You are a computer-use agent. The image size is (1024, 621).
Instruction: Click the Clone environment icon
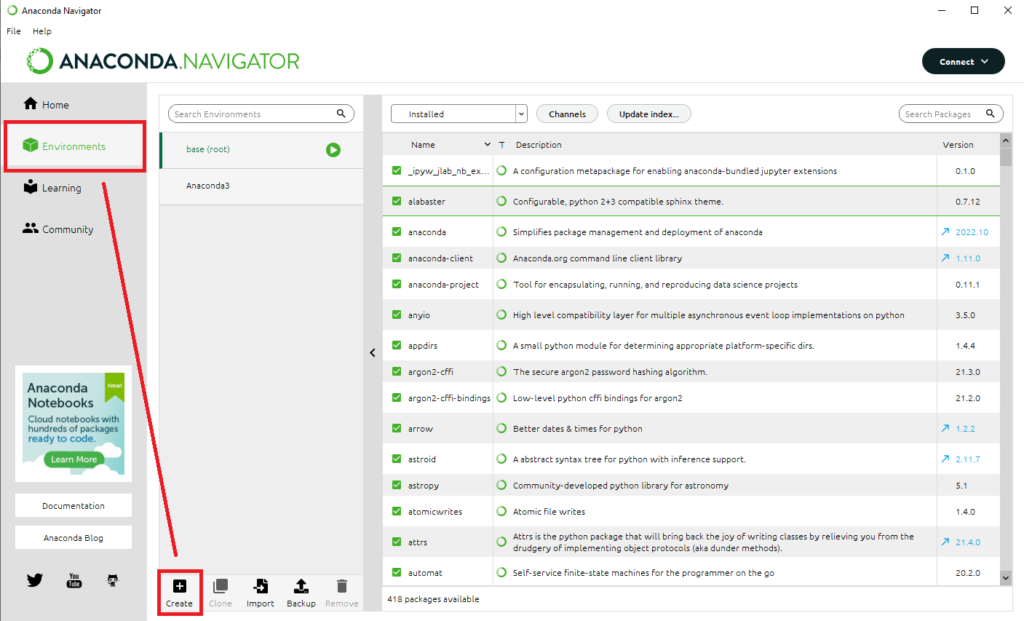220,586
